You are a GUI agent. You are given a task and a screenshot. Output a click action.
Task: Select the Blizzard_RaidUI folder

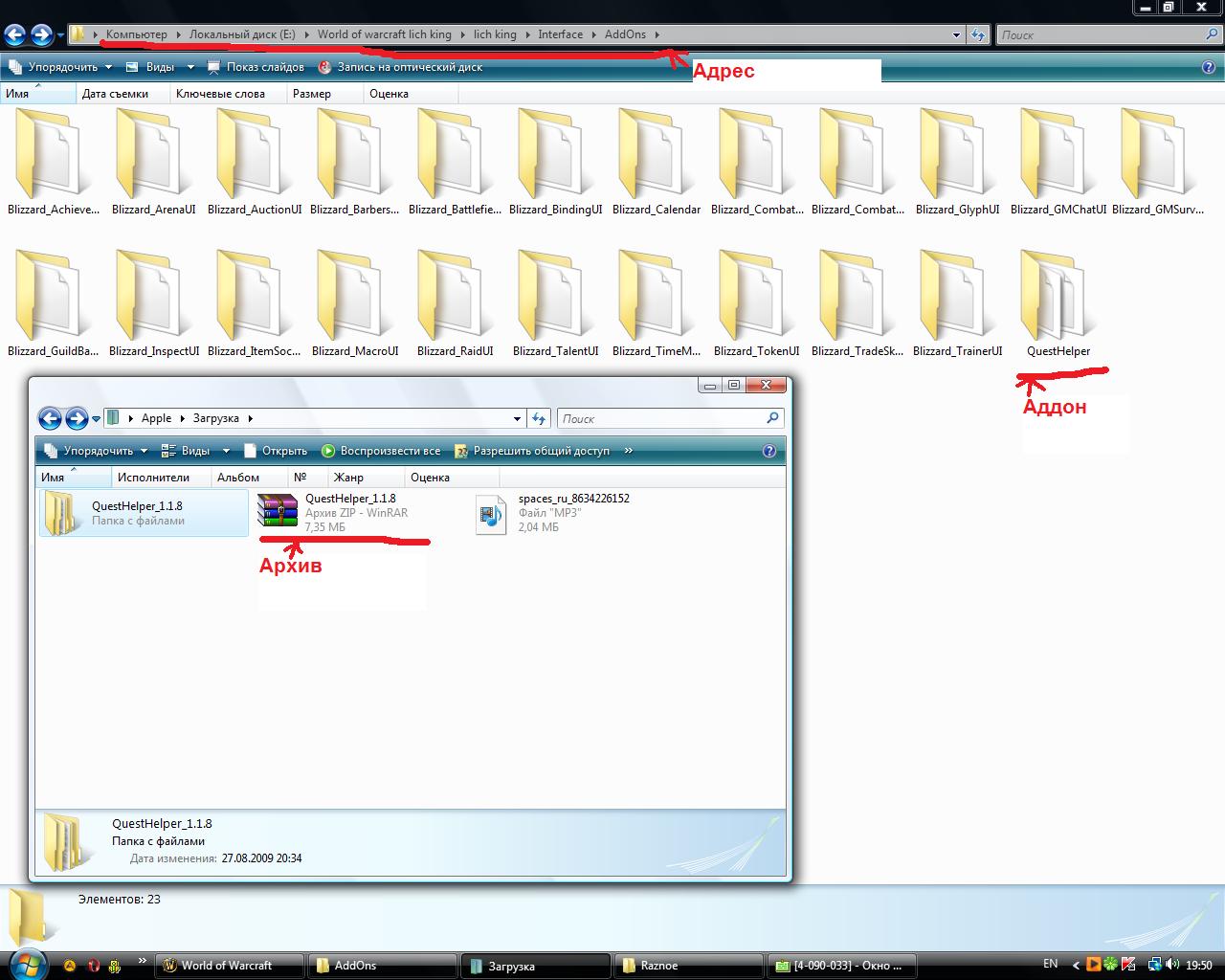[x=456, y=304]
